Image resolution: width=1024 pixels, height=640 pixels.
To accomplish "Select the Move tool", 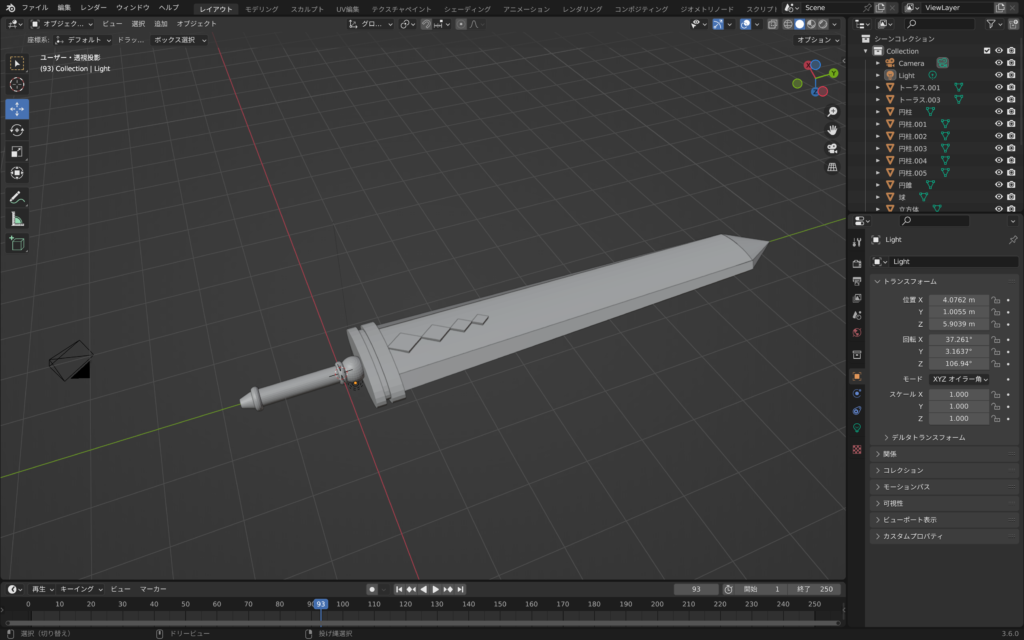I will 17,108.
